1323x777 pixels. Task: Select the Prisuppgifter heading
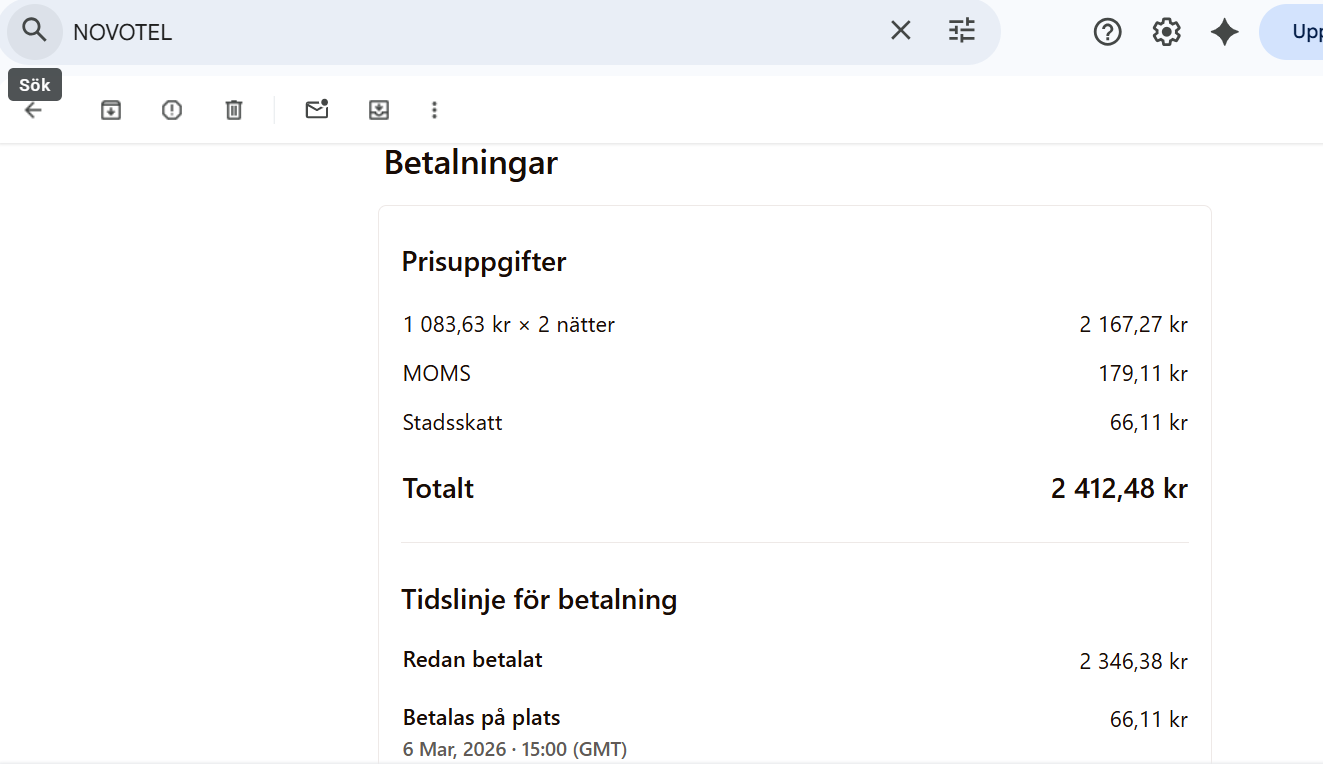[484, 262]
